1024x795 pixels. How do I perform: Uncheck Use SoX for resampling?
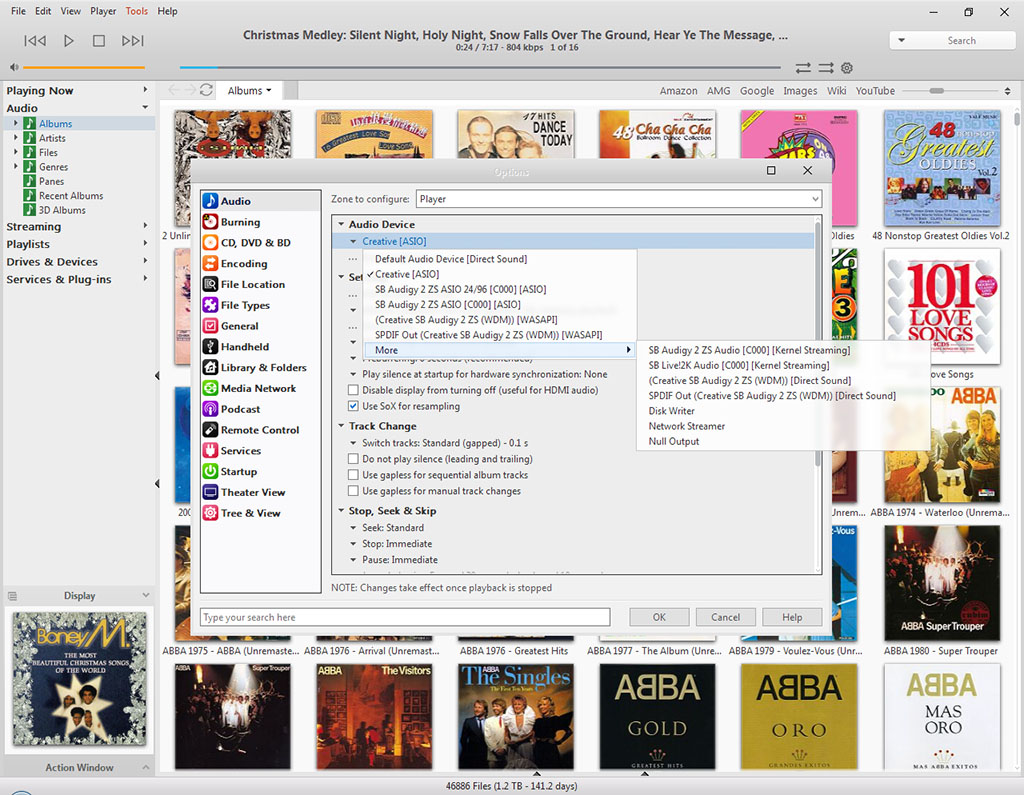tap(353, 406)
